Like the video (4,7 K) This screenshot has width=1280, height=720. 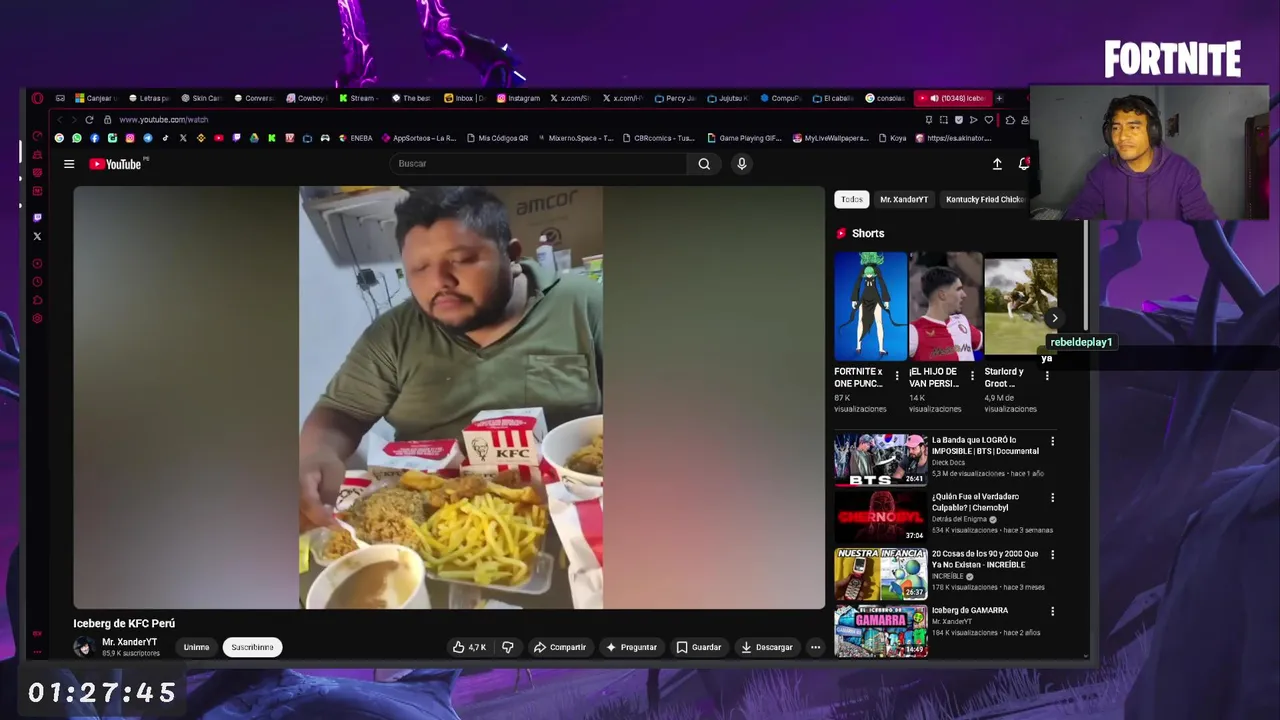tap(469, 647)
